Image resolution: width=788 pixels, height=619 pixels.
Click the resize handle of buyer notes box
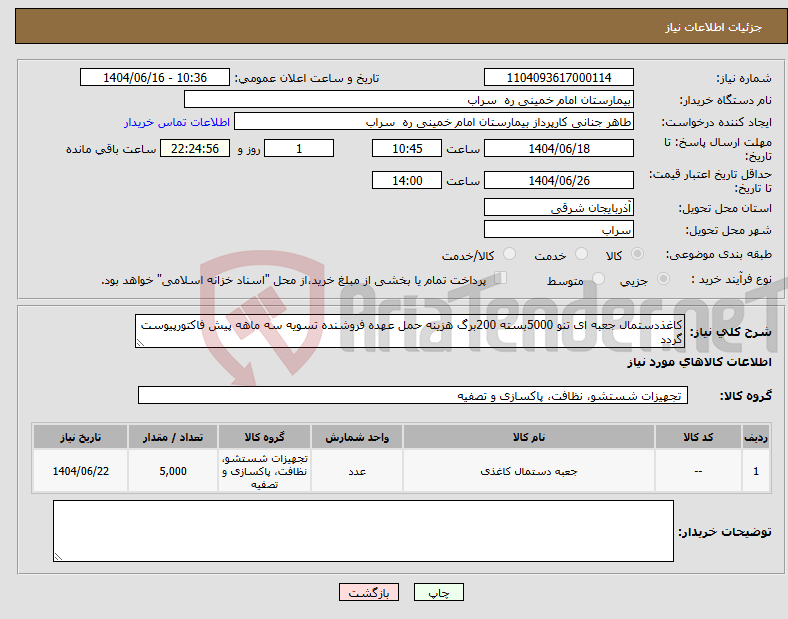pyautogui.click(x=58, y=557)
